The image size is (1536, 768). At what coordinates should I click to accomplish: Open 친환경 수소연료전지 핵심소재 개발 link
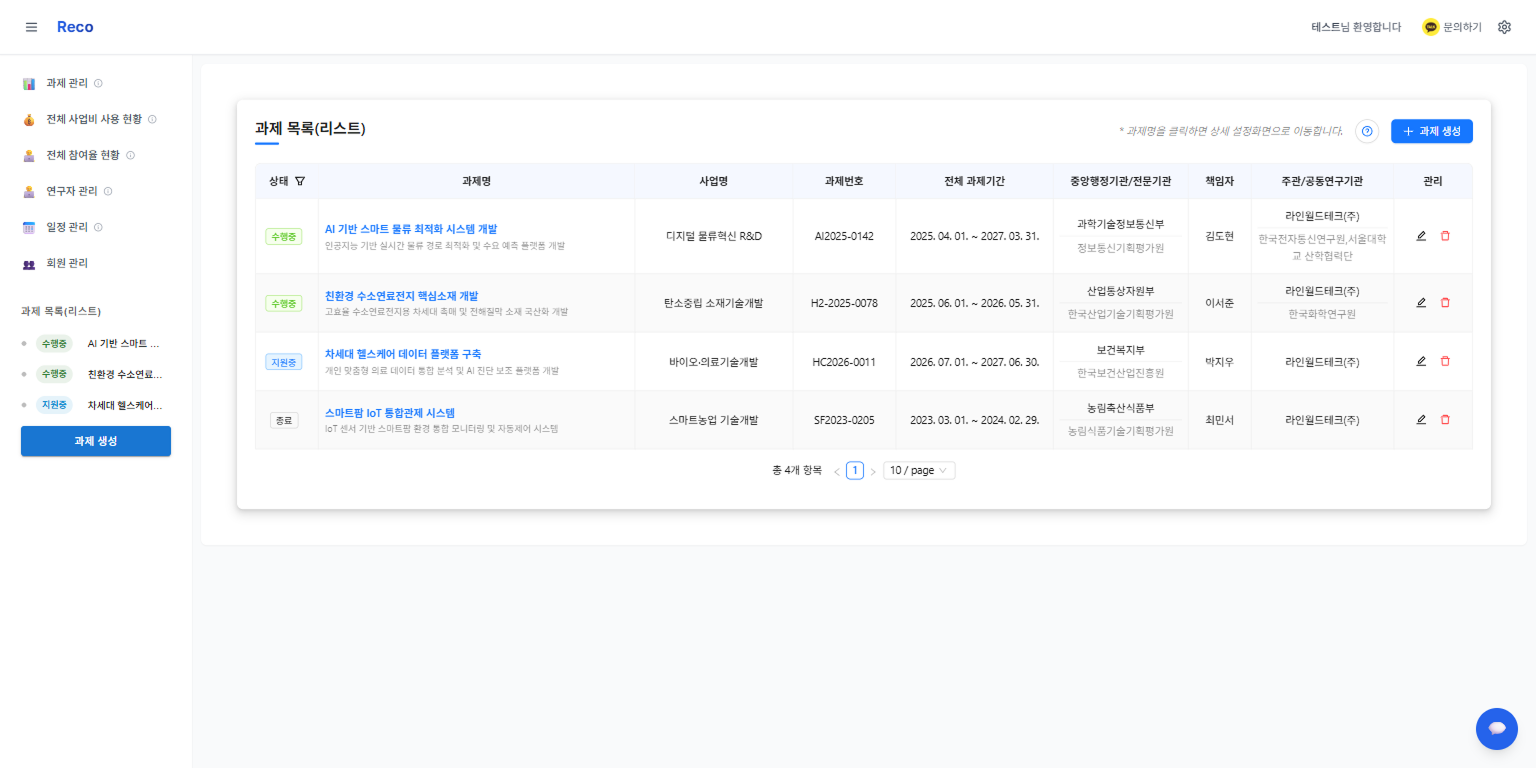click(x=402, y=296)
